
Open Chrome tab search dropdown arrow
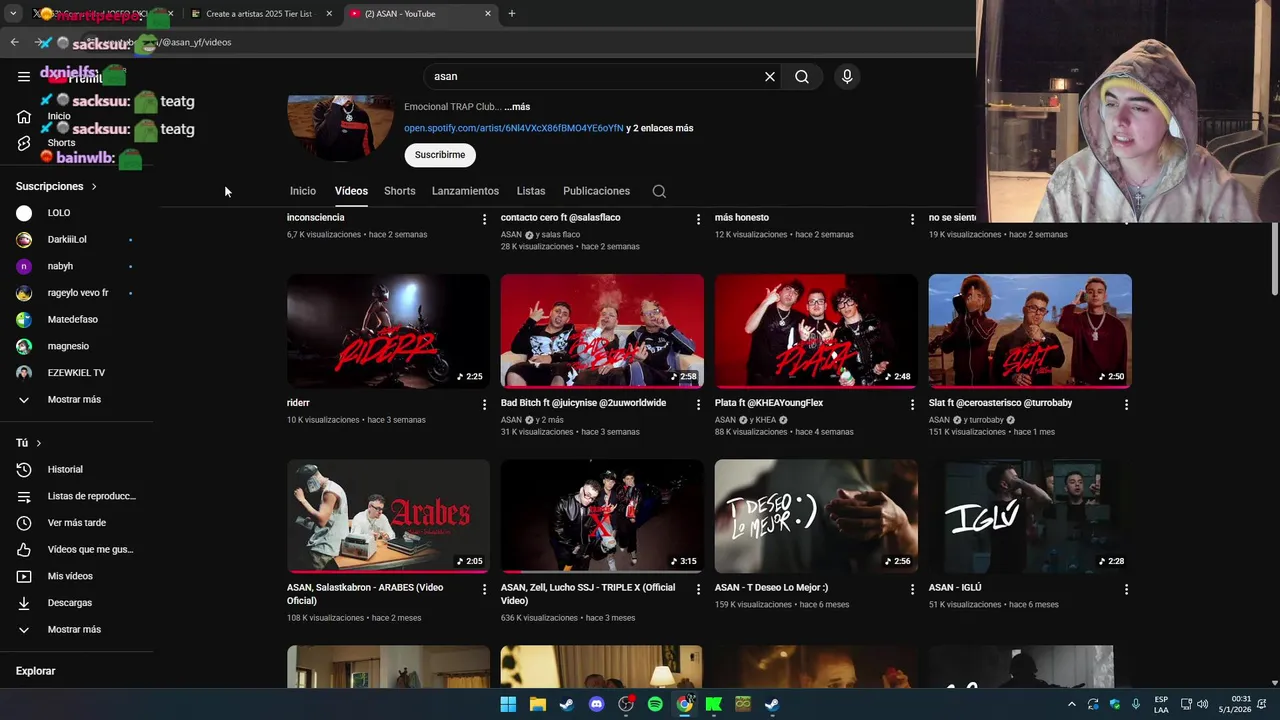[x=13, y=14]
